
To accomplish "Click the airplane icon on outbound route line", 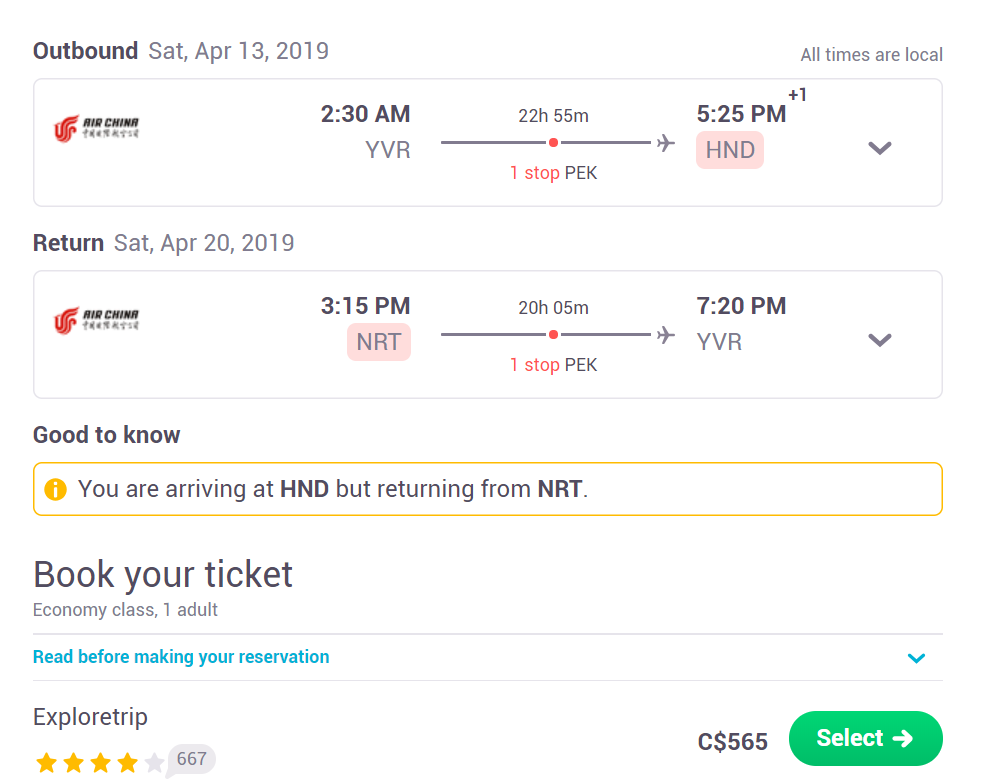I will (x=666, y=143).
